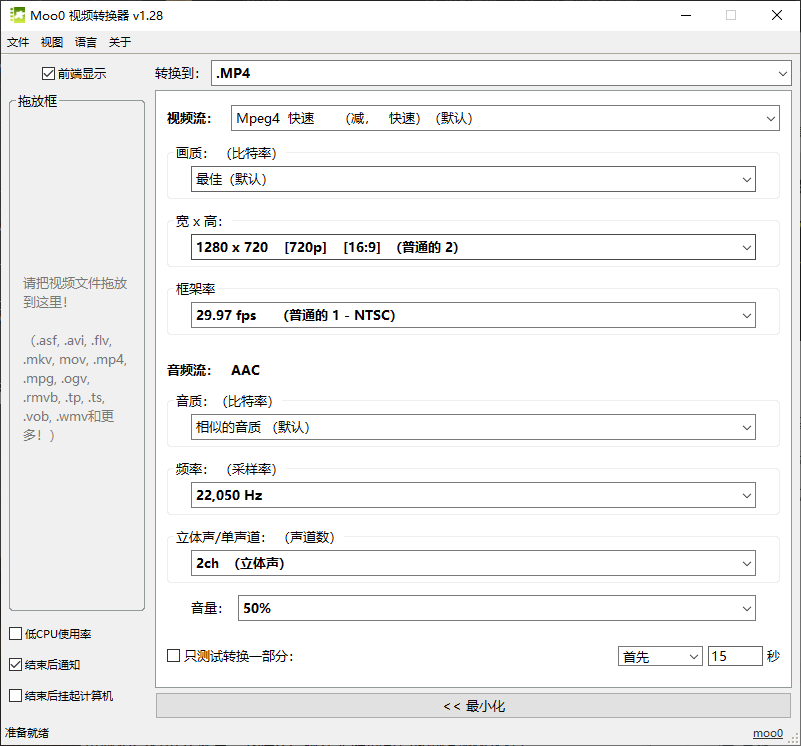Uncheck the 前端显示 checkbox
This screenshot has width=801, height=746.
coord(47,73)
